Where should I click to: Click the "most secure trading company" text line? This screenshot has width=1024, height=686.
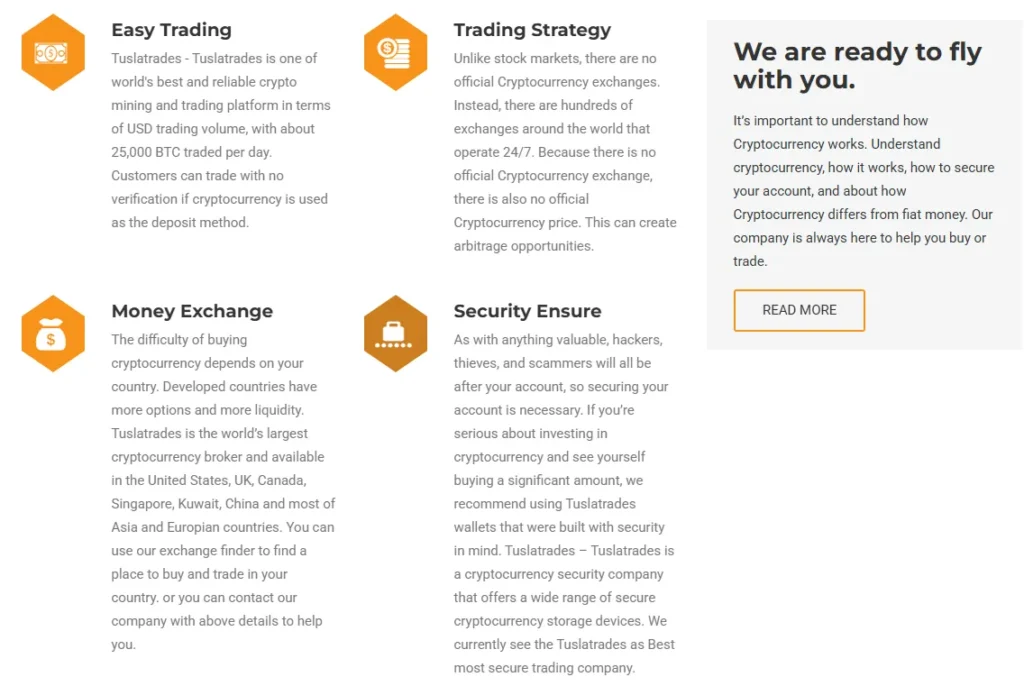click(x=544, y=668)
